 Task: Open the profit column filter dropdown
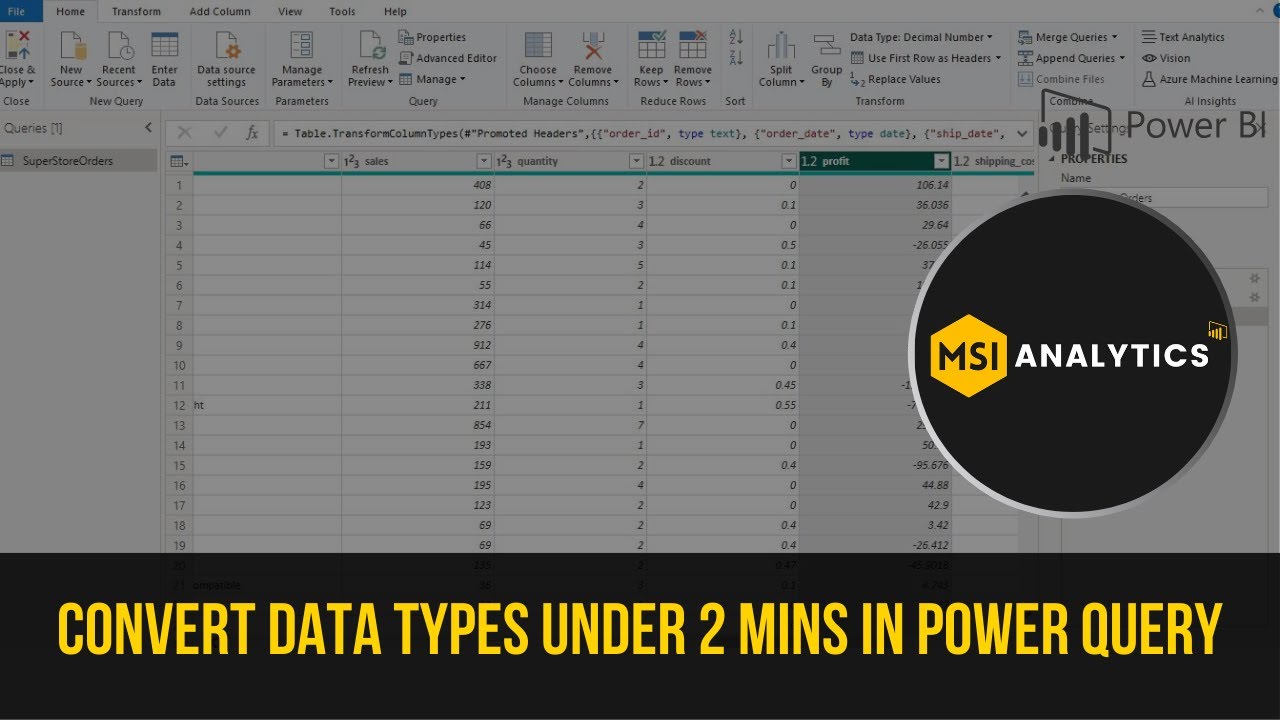(941, 161)
